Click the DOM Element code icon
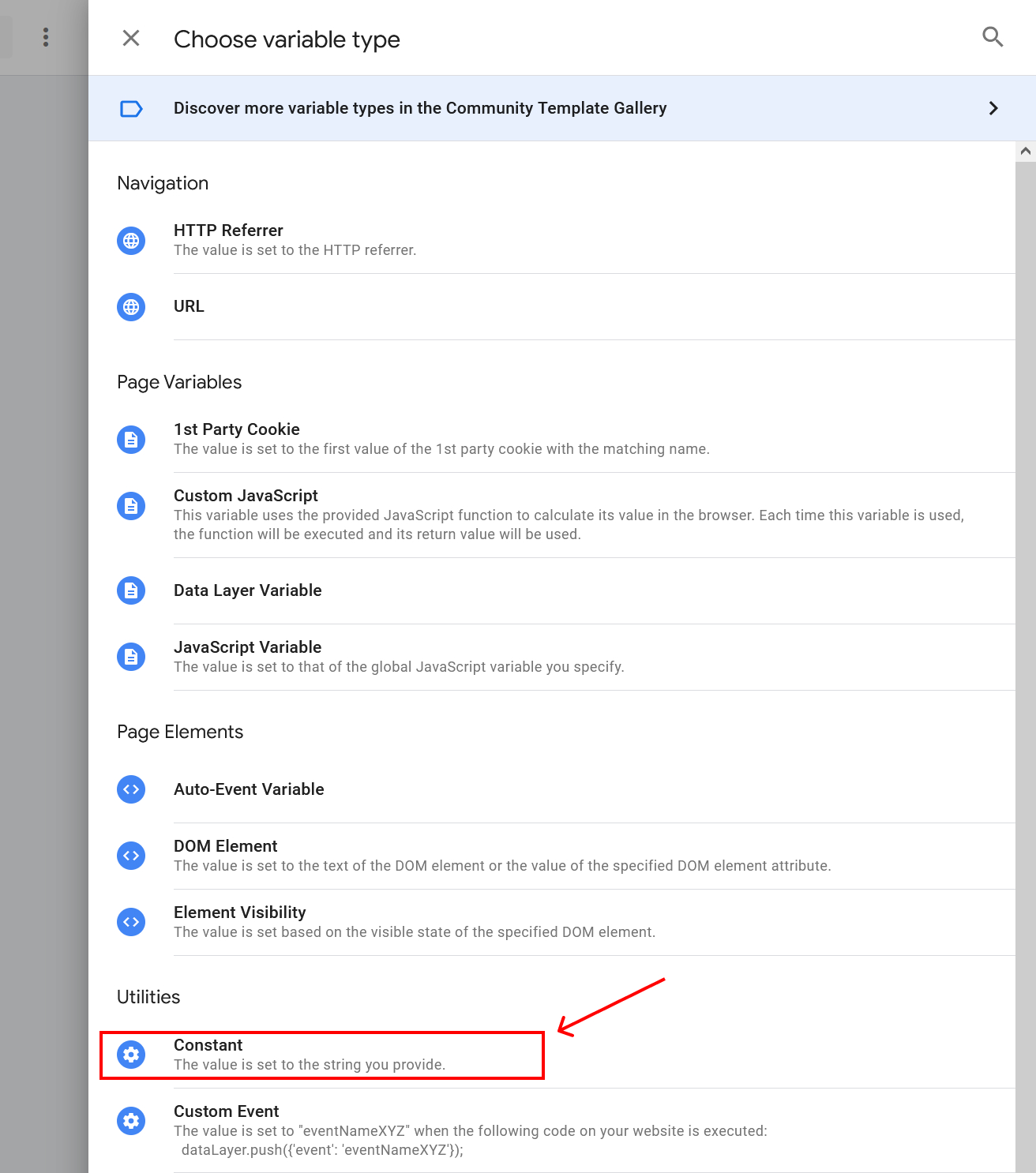Viewport: 1036px width, 1173px height. click(x=131, y=856)
